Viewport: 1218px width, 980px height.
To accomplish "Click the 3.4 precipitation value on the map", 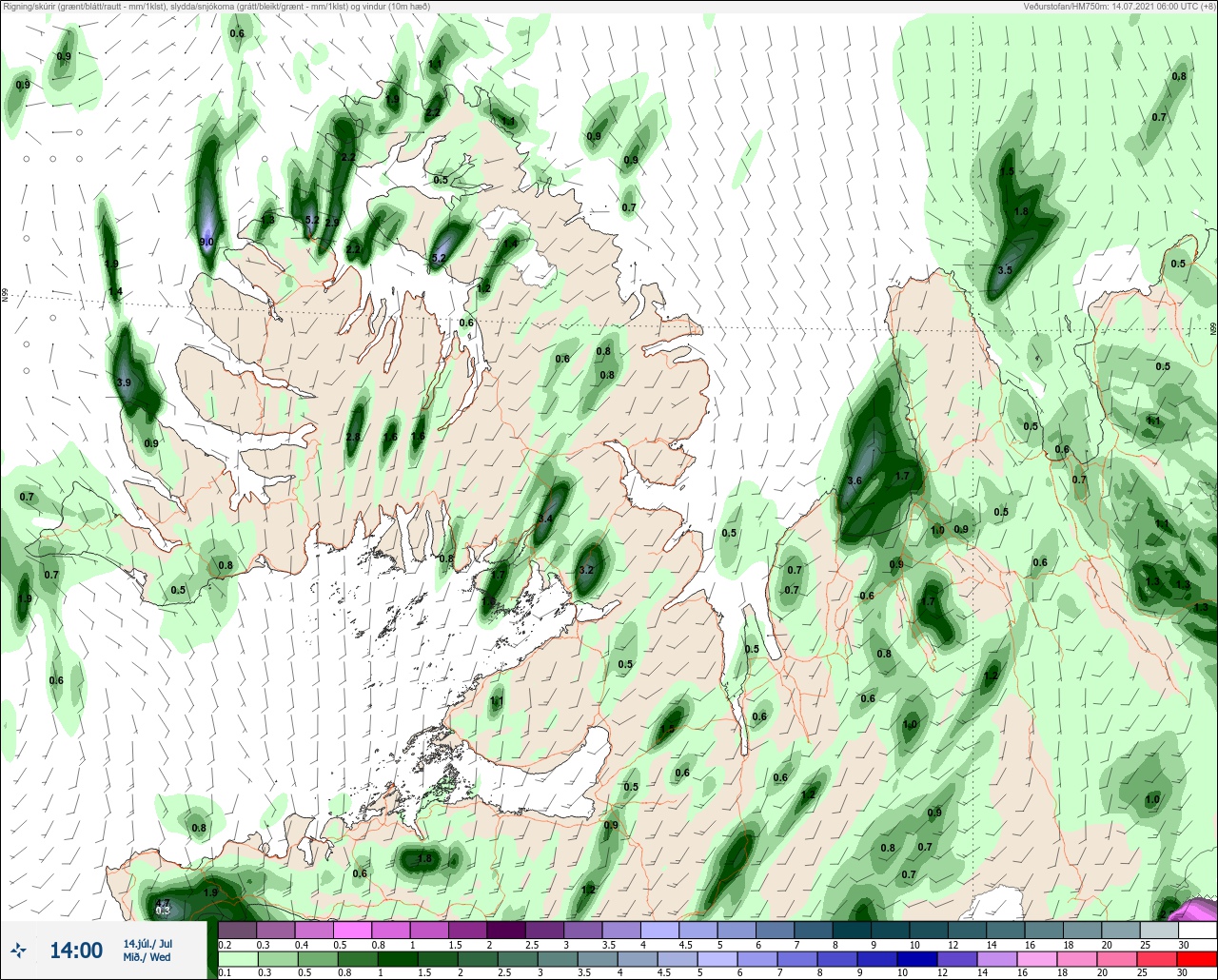I will 545,519.
